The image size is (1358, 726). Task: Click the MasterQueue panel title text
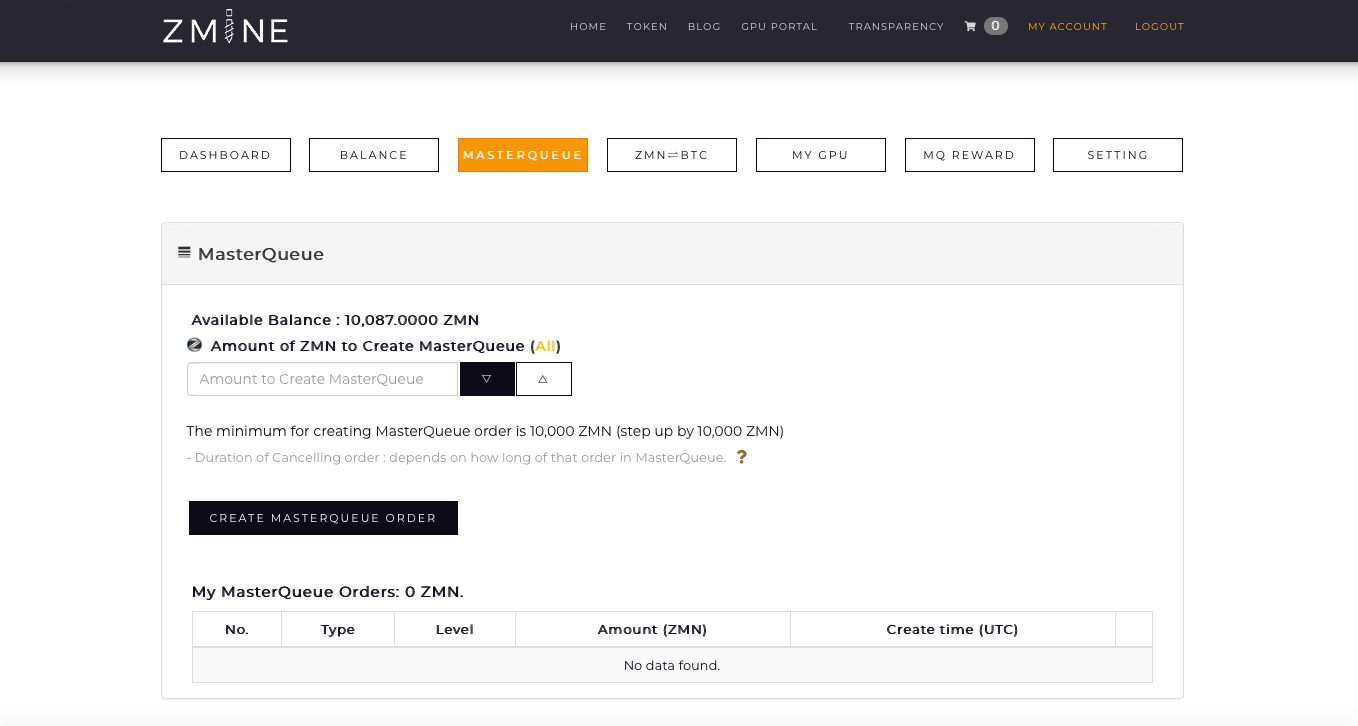tap(261, 254)
